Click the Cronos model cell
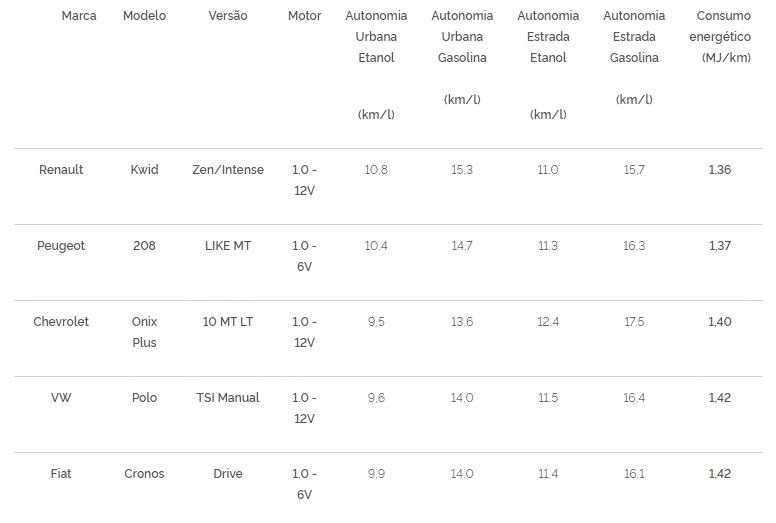Image resolution: width=776 pixels, height=523 pixels. [x=144, y=474]
